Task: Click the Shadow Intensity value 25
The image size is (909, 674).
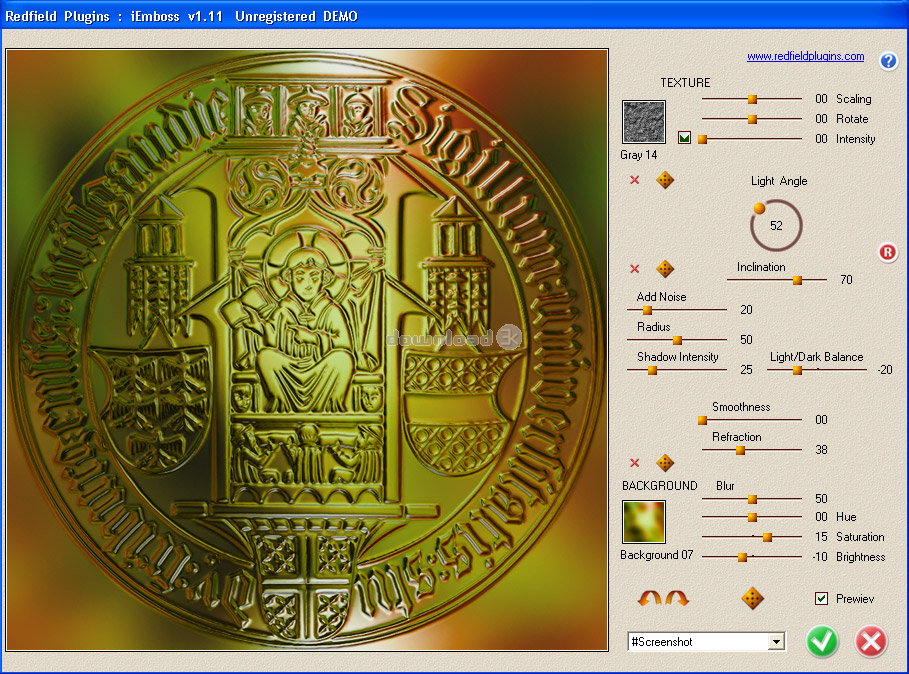Action: (746, 370)
